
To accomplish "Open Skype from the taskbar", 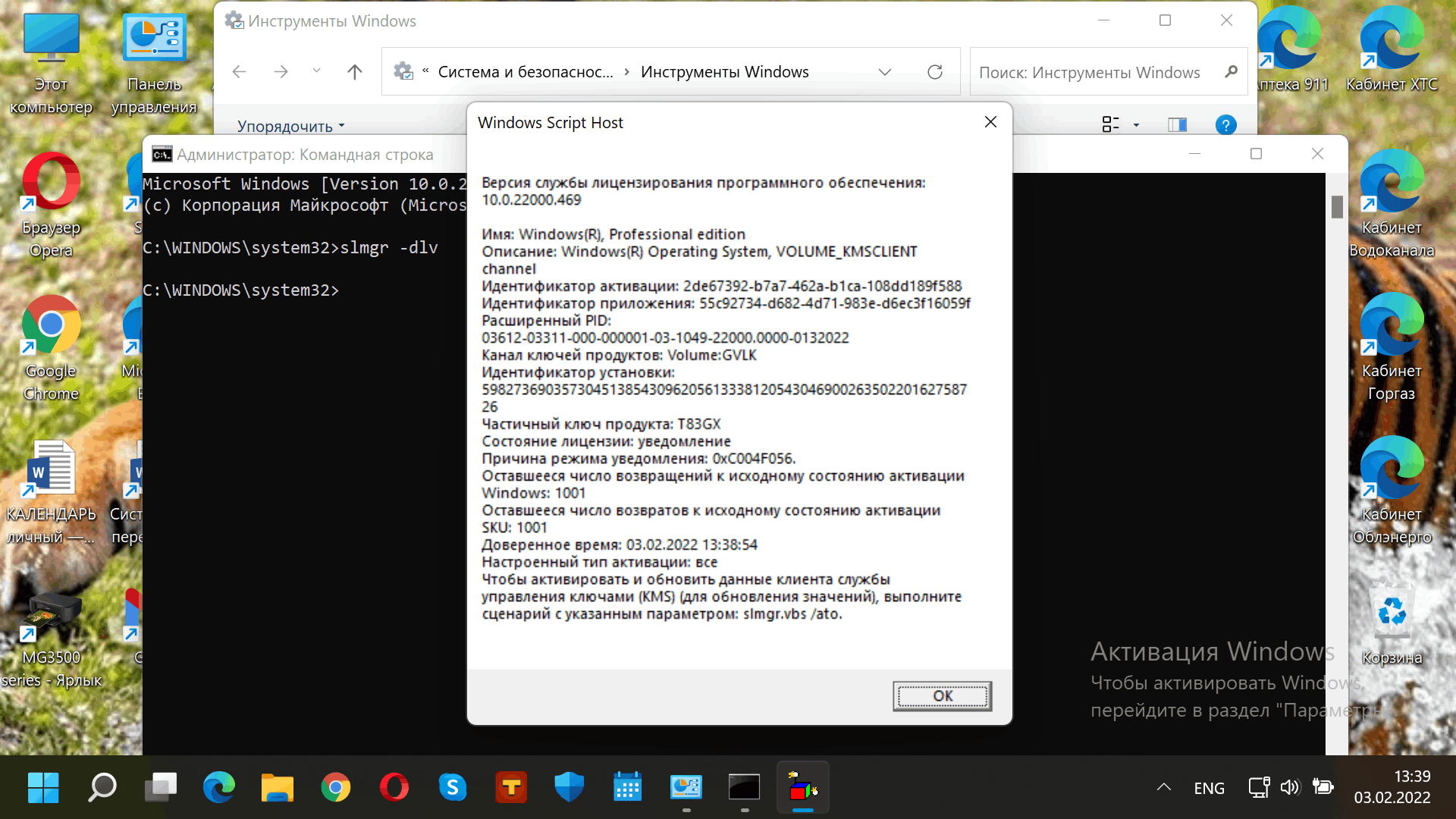I will click(x=453, y=788).
